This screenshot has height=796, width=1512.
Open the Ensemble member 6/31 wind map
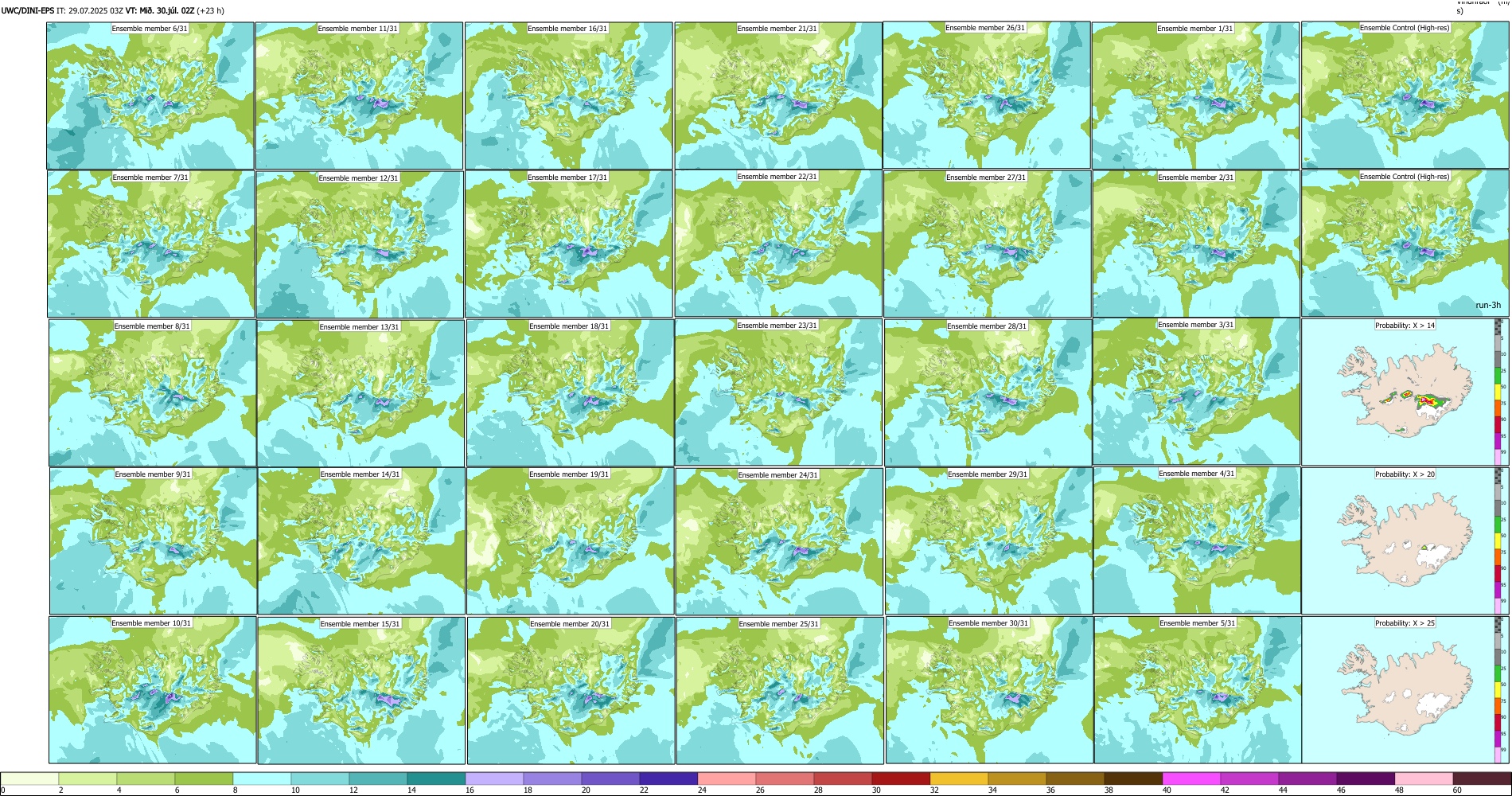(150, 96)
